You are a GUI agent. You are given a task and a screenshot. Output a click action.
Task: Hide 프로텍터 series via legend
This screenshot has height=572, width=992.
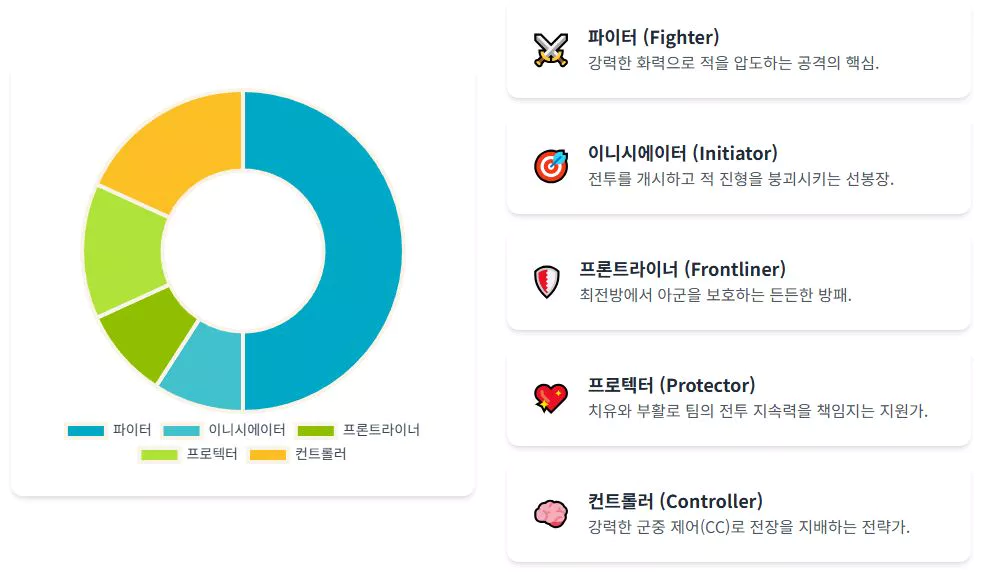[189, 455]
